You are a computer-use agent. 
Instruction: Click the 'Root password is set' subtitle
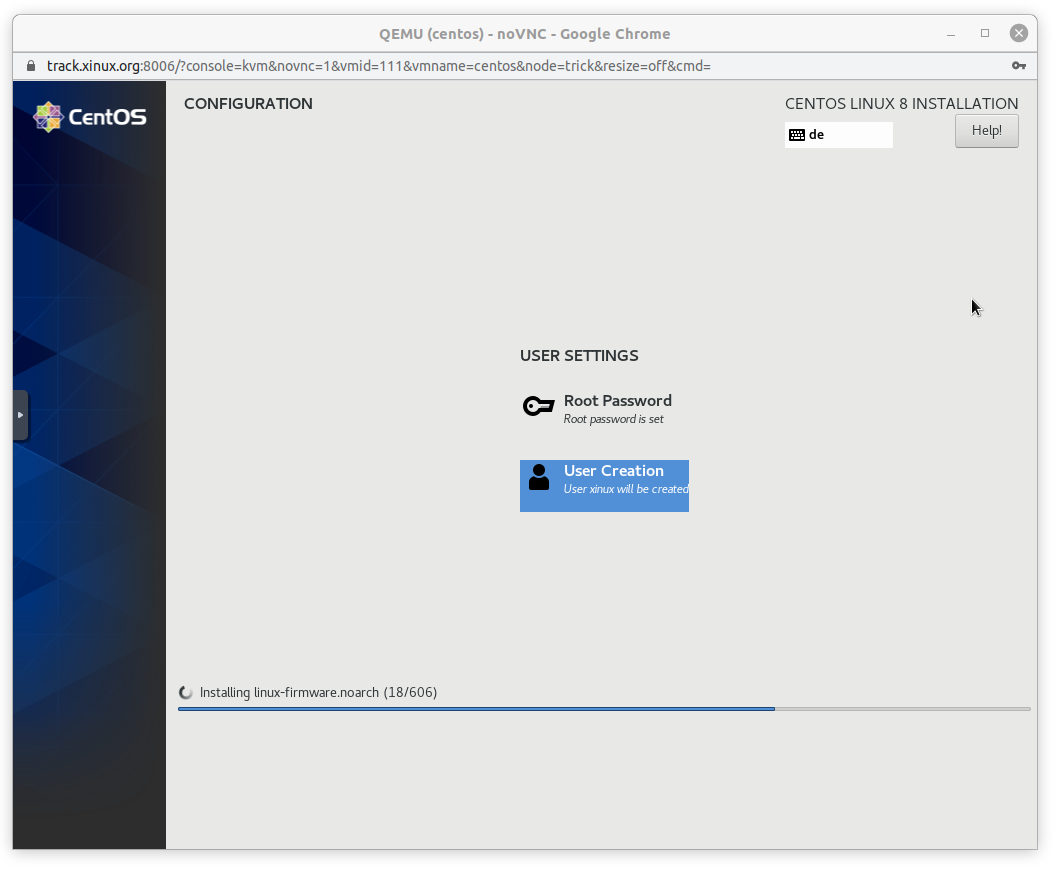point(613,419)
